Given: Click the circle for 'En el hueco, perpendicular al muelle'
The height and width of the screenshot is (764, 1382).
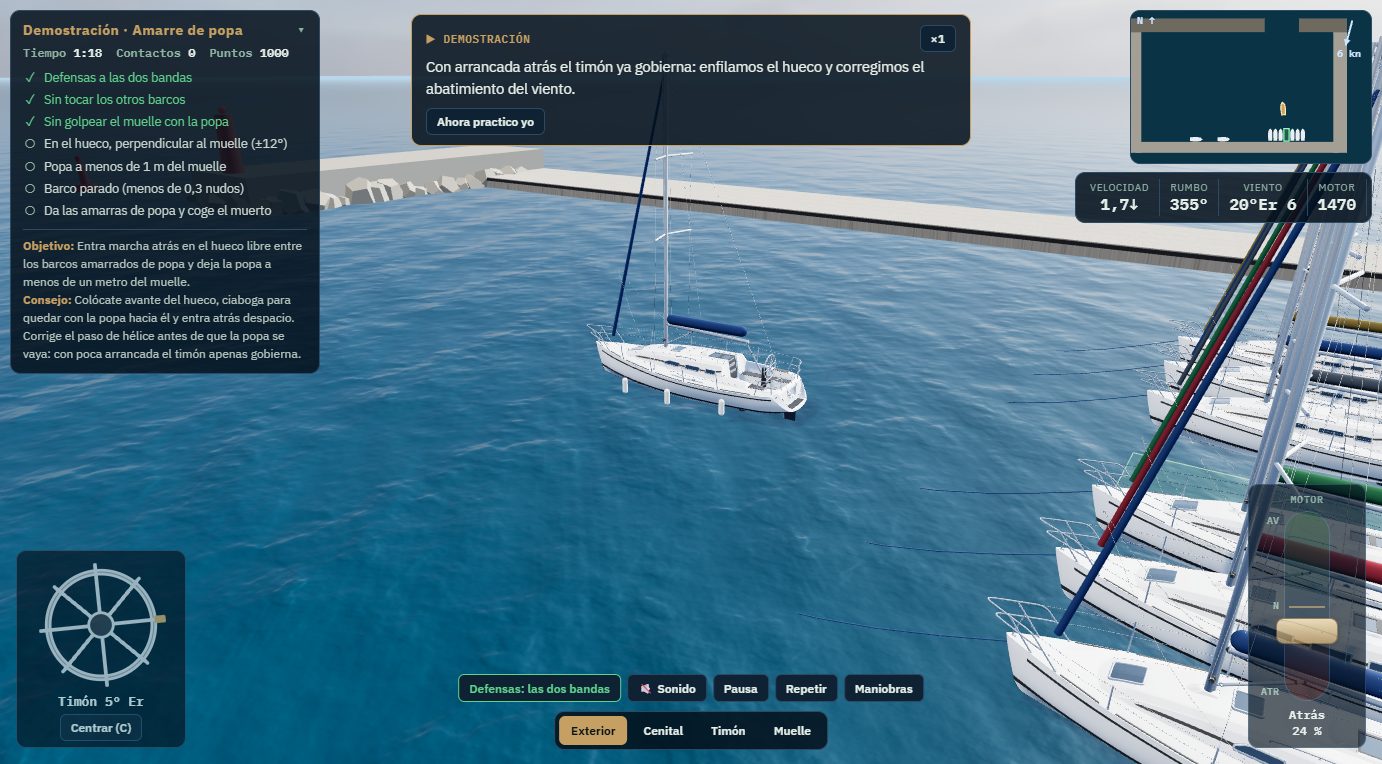Looking at the screenshot, I should 30,144.
